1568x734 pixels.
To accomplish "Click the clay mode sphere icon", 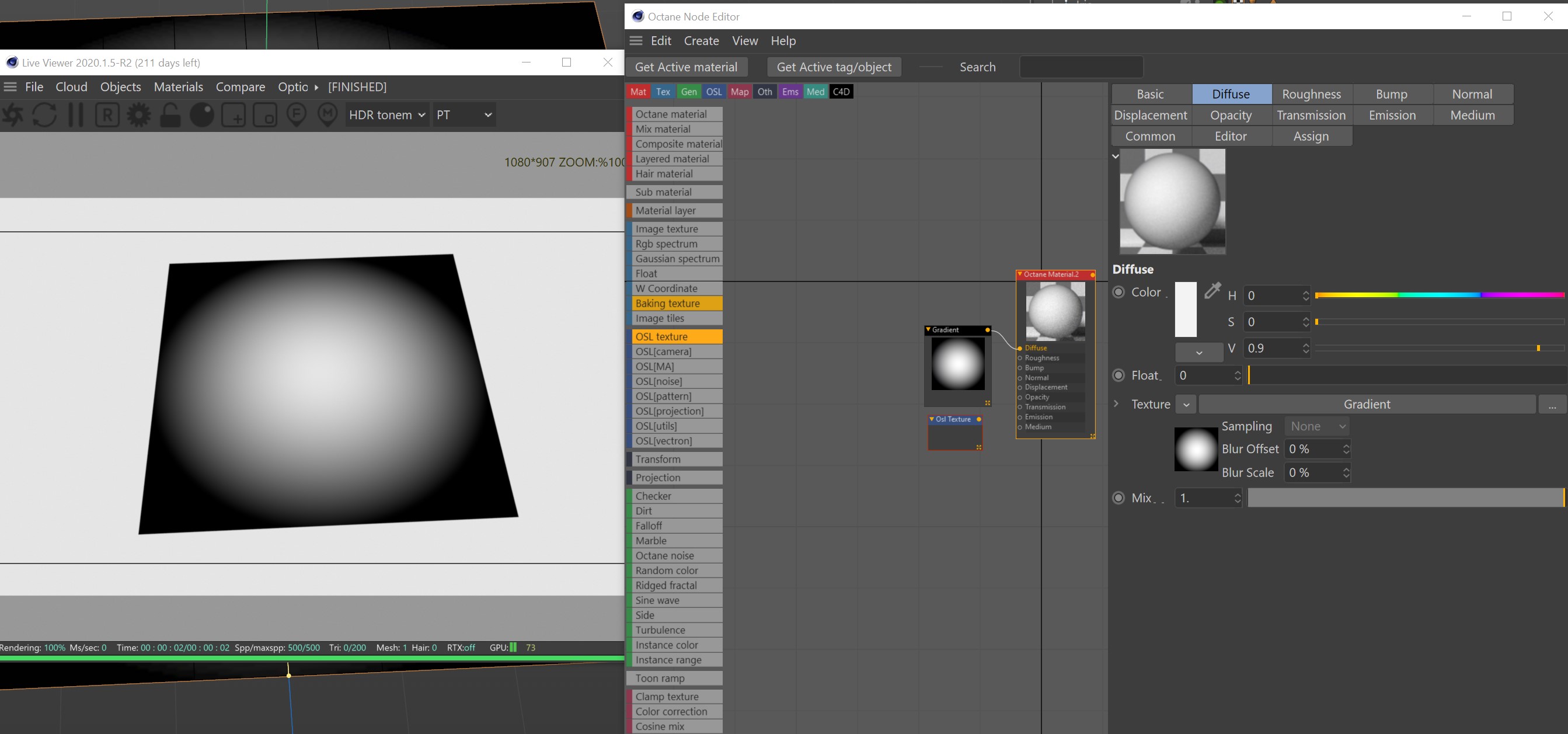I will 202,114.
